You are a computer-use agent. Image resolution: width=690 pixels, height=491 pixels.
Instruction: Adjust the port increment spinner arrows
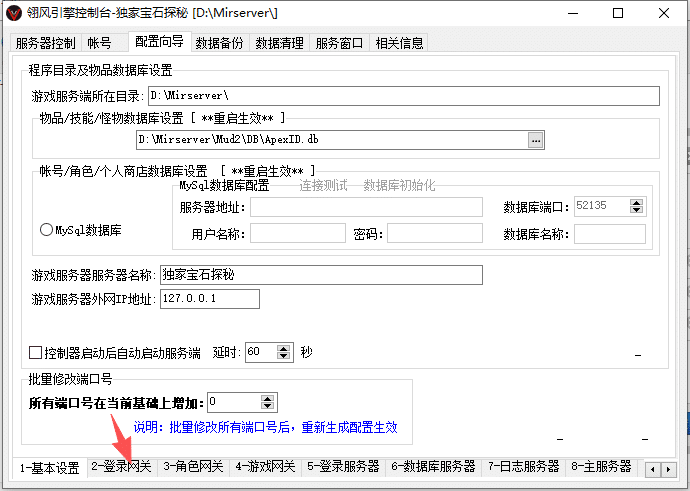(x=267, y=402)
